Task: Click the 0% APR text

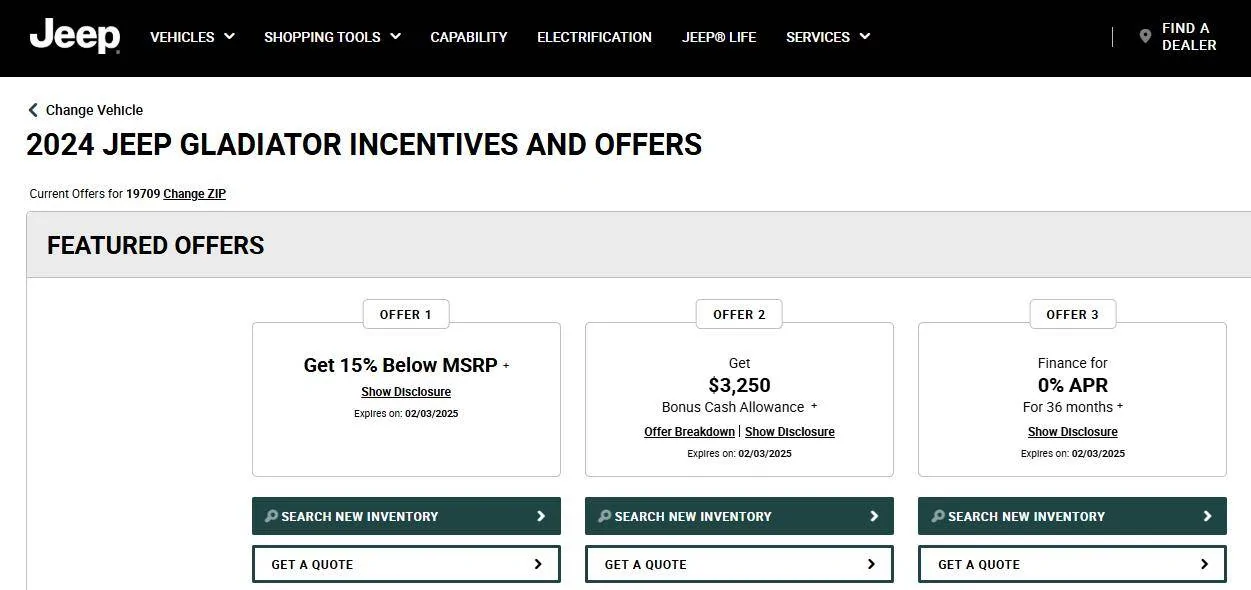Action: tap(1073, 385)
